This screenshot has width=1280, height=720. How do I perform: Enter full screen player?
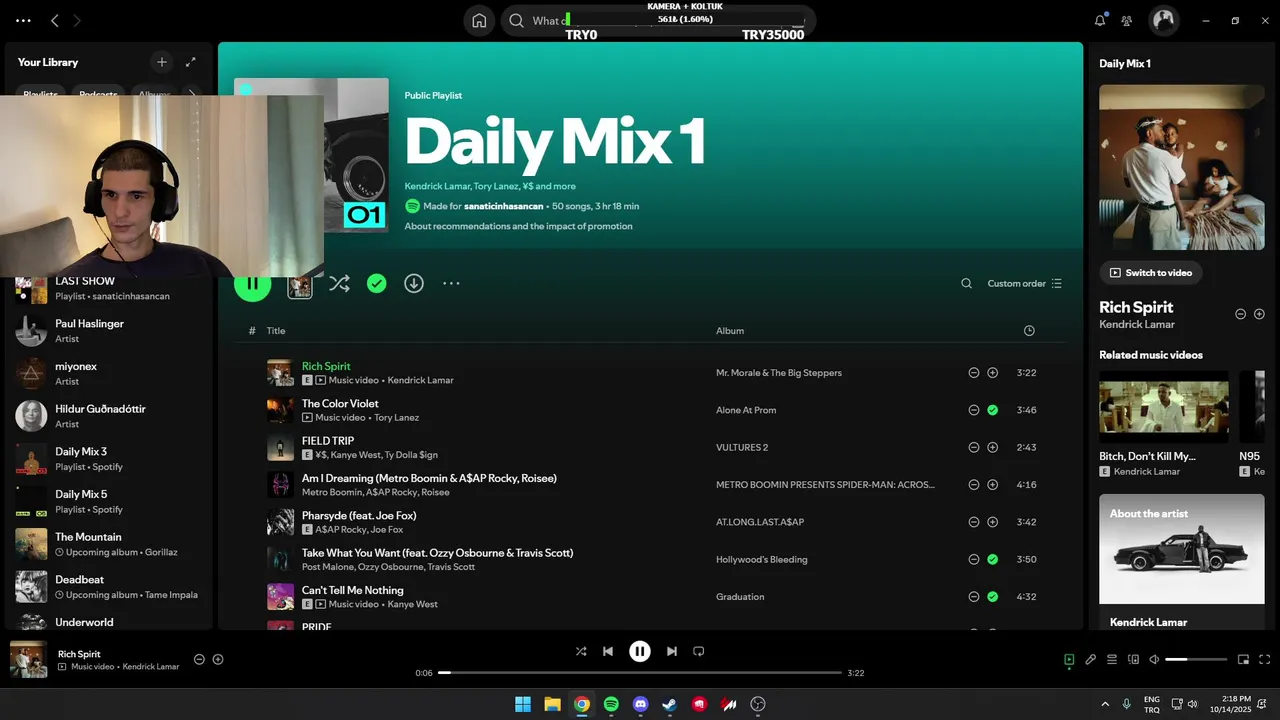pyautogui.click(x=1265, y=660)
